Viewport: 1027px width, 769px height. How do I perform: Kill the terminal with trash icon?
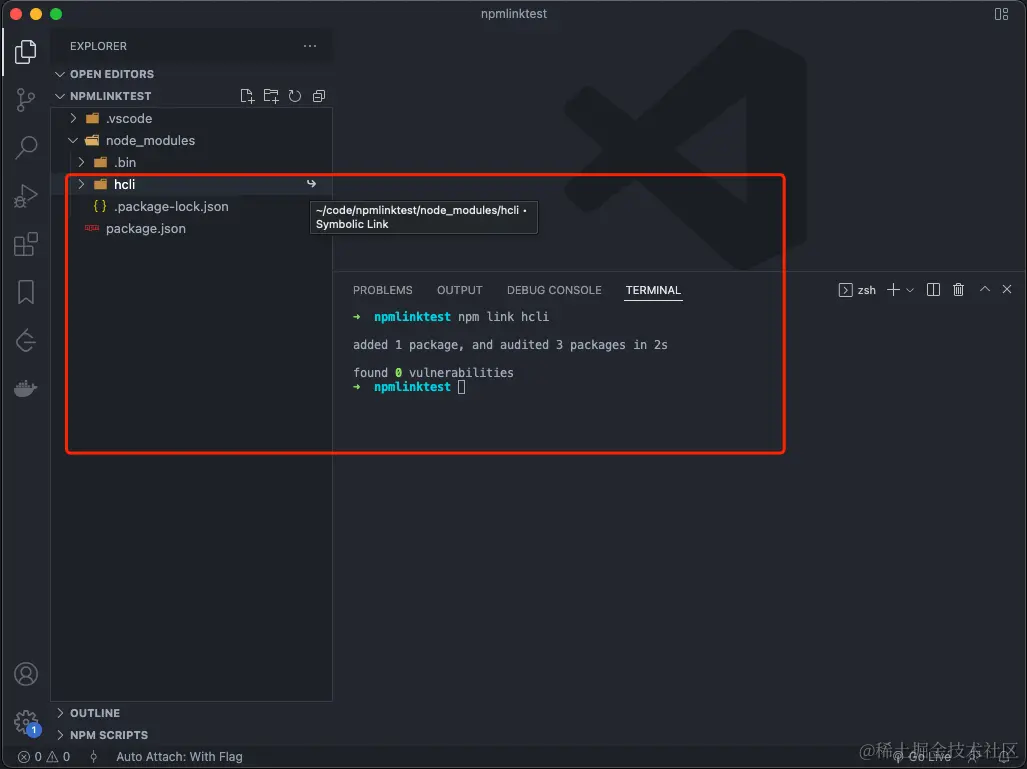(958, 290)
